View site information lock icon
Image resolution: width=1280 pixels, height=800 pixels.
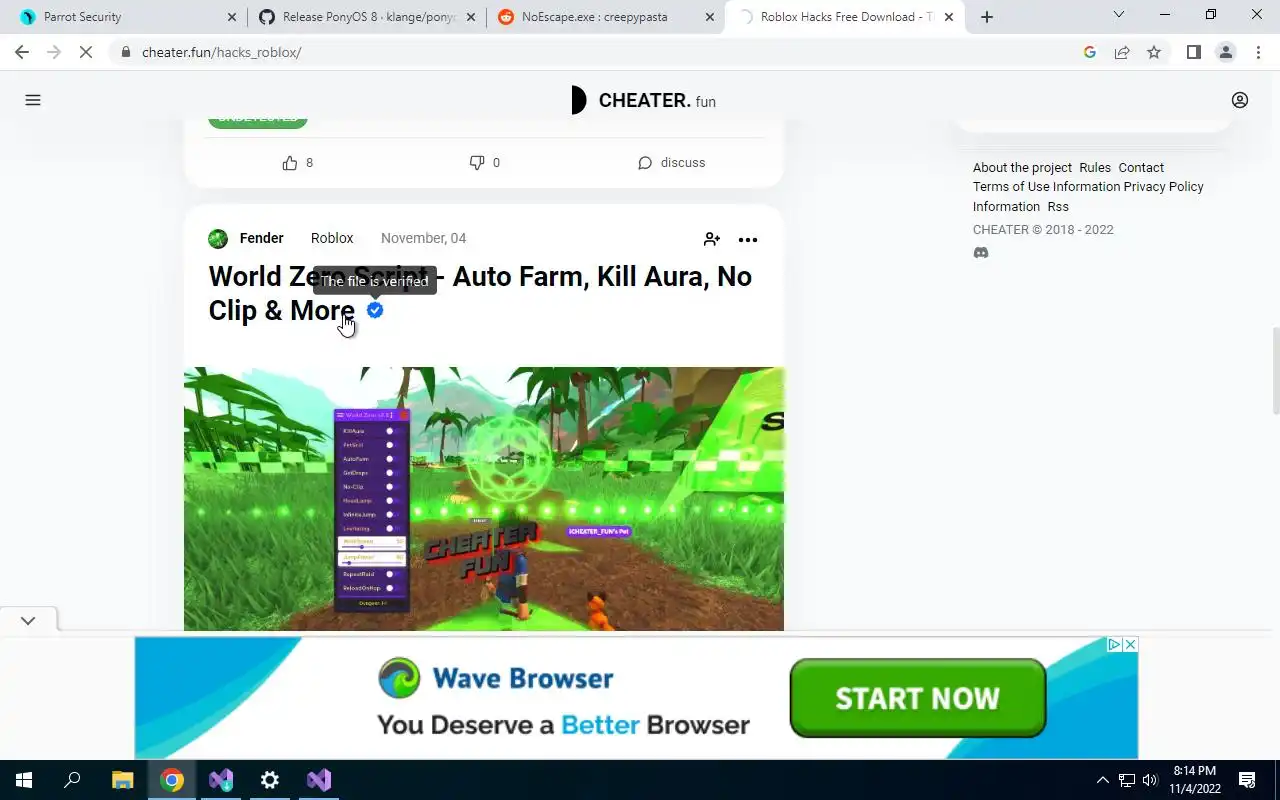pos(126,52)
